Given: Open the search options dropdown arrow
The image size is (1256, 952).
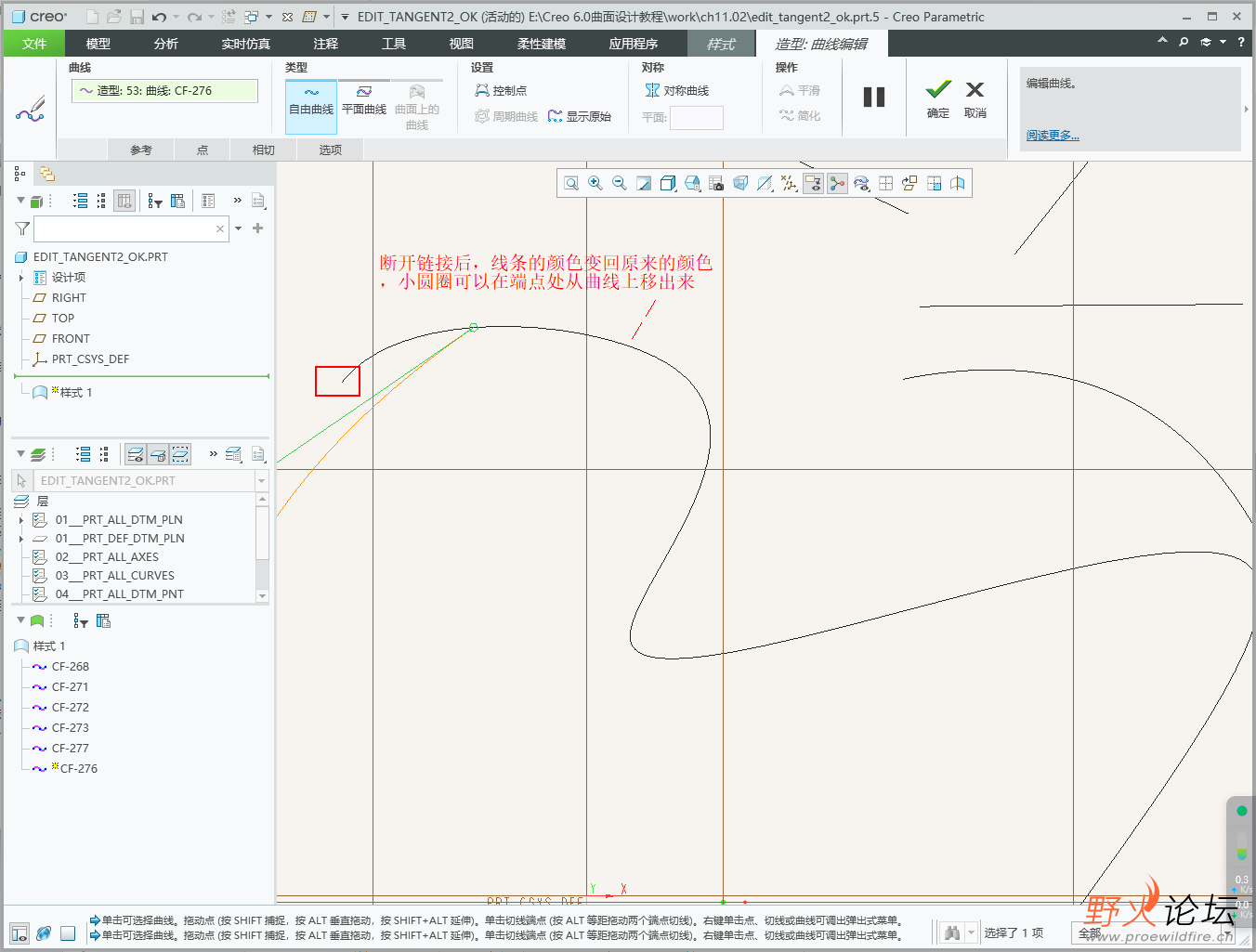Looking at the screenshot, I should (239, 228).
